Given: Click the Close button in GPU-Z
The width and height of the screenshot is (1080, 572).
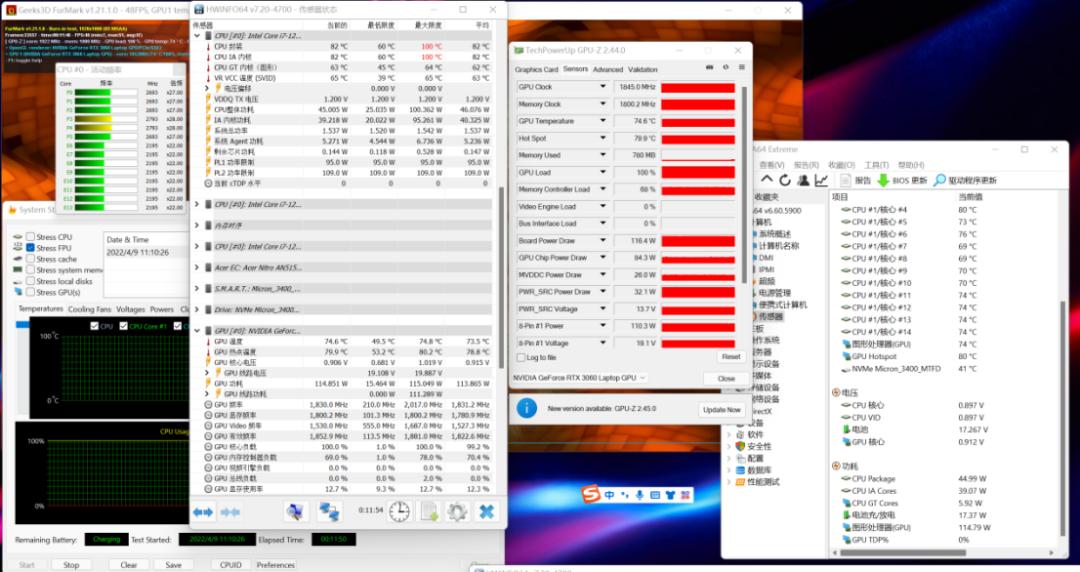Looking at the screenshot, I should click(726, 378).
